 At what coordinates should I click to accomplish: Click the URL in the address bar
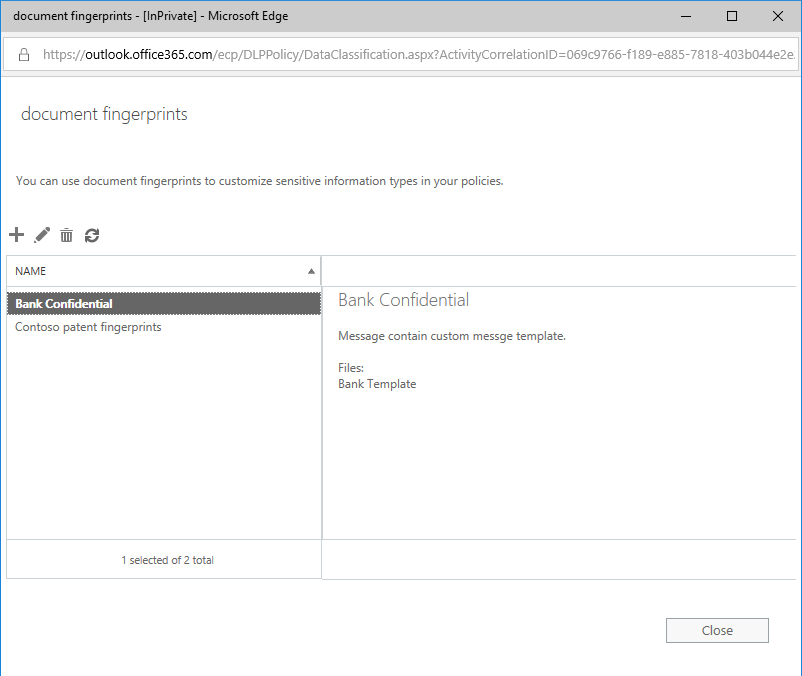(x=418, y=55)
